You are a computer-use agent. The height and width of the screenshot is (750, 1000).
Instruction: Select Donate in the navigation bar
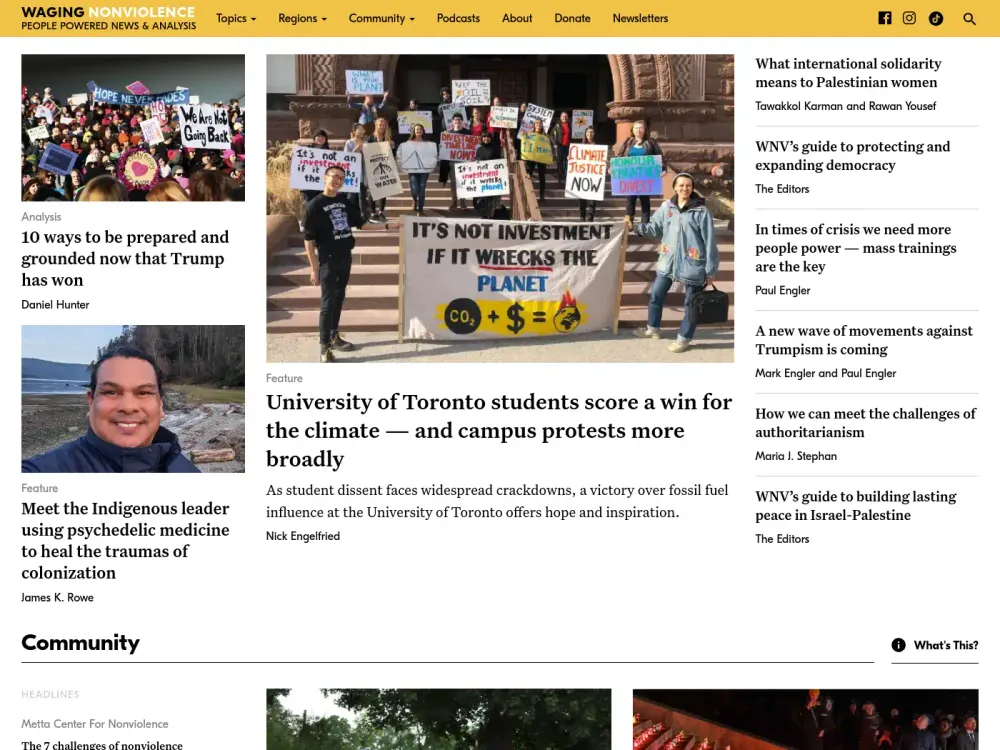pyautogui.click(x=572, y=18)
